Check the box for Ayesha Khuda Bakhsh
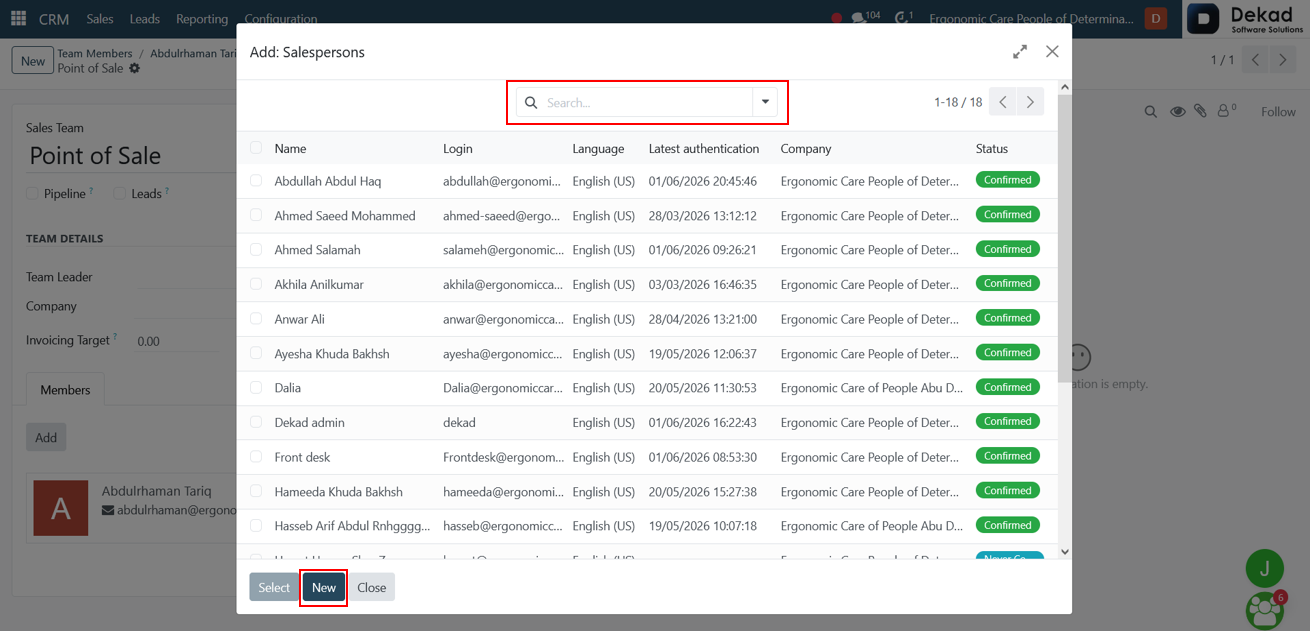 pyautogui.click(x=256, y=353)
